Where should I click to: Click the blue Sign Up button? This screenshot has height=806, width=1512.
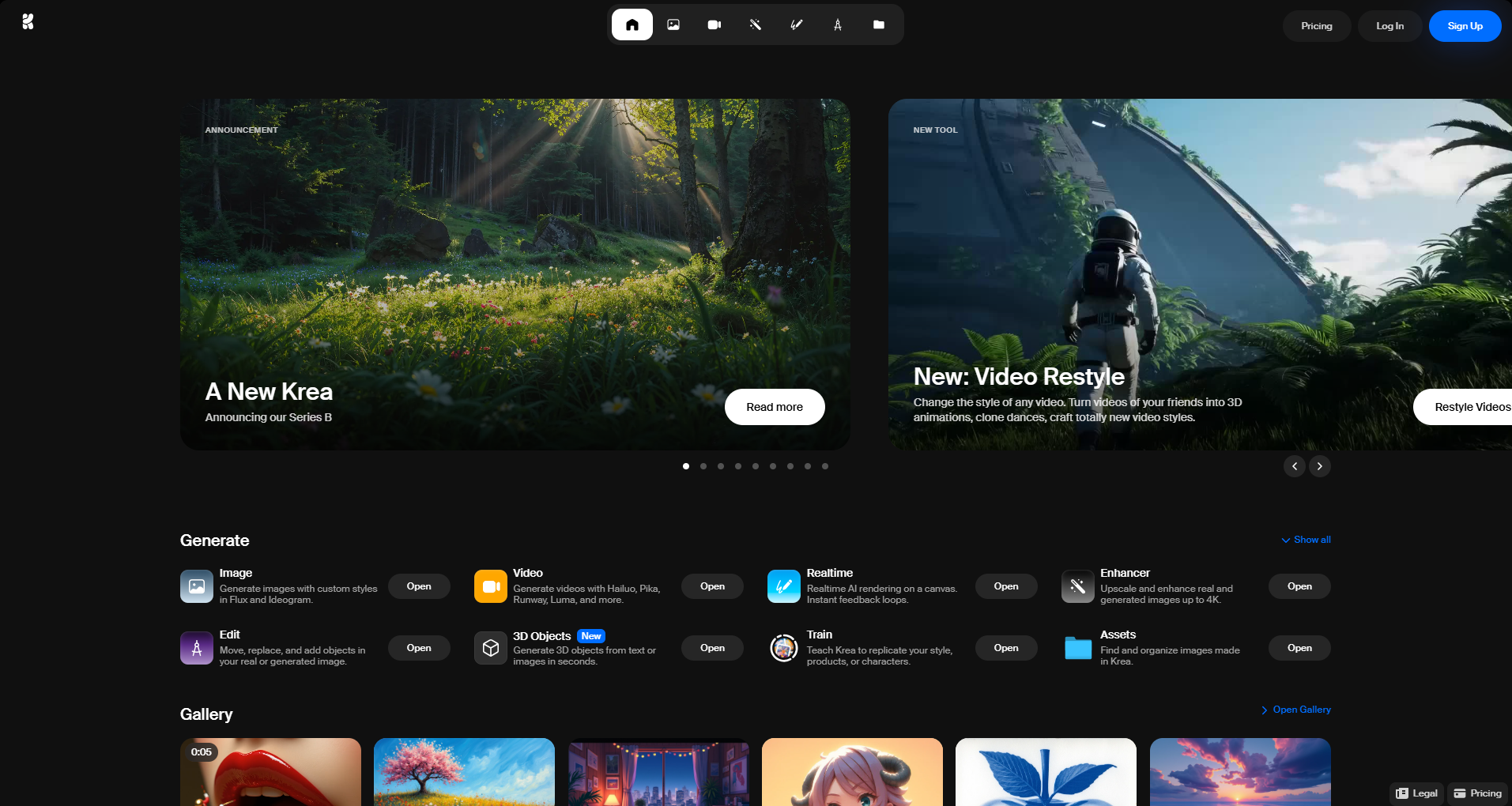(x=1465, y=26)
